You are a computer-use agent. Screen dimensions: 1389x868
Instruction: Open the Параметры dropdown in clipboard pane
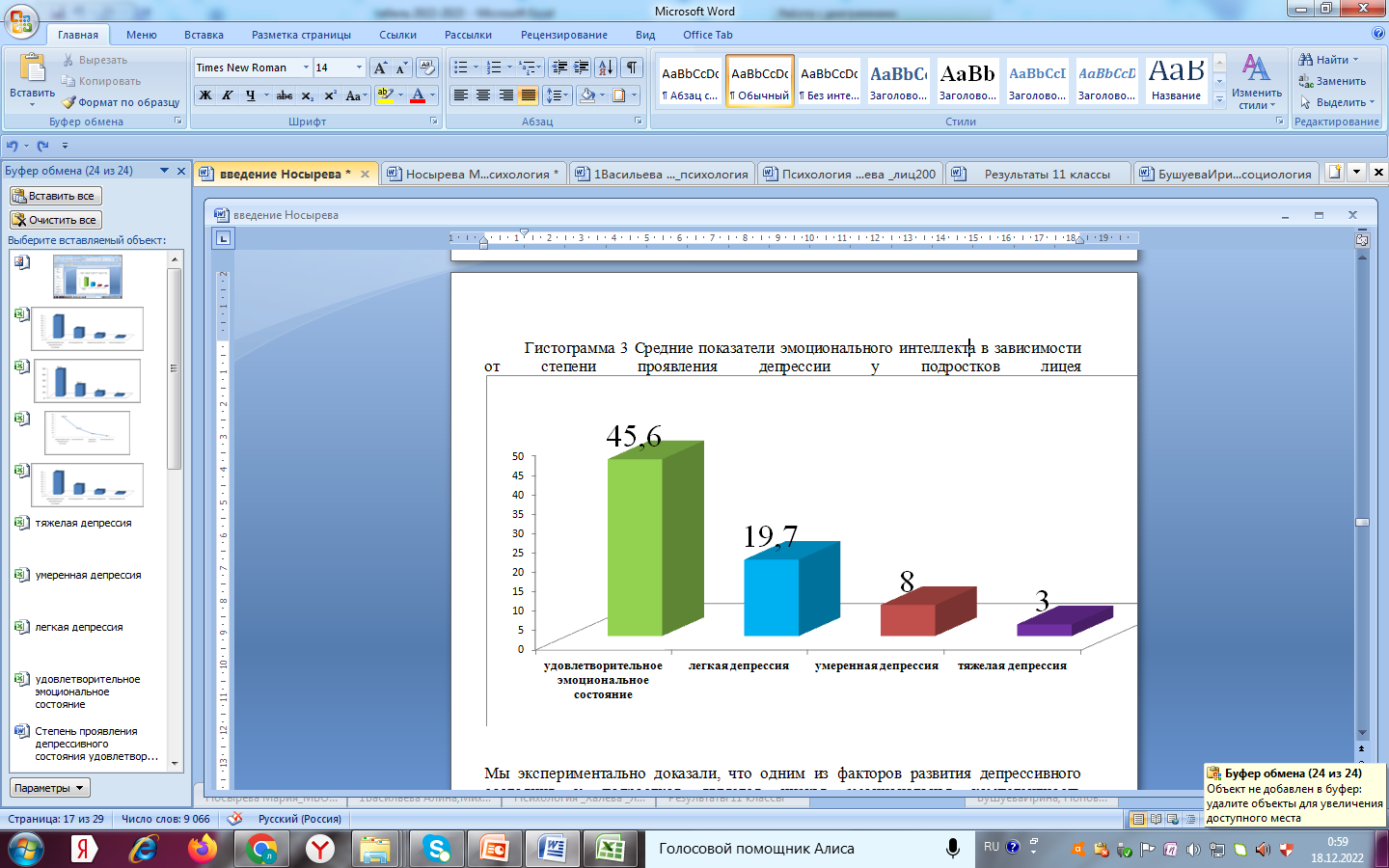click(x=49, y=788)
